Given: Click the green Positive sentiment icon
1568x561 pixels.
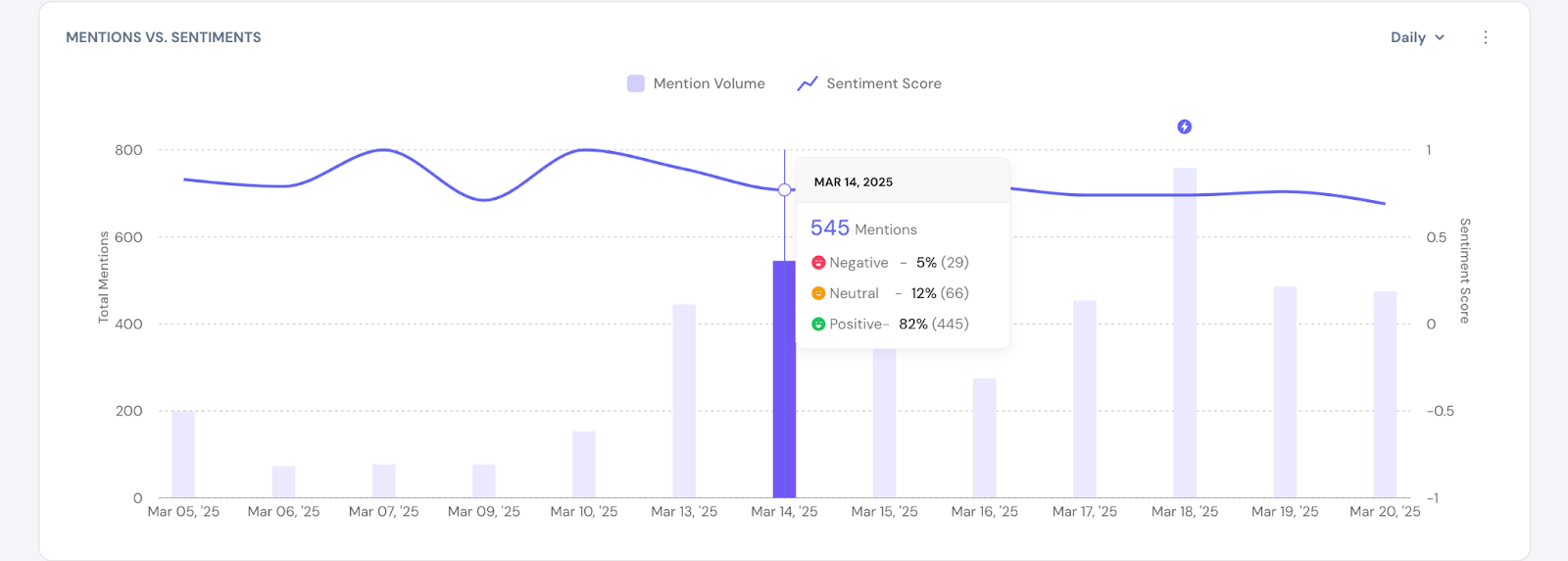Looking at the screenshot, I should [x=818, y=325].
